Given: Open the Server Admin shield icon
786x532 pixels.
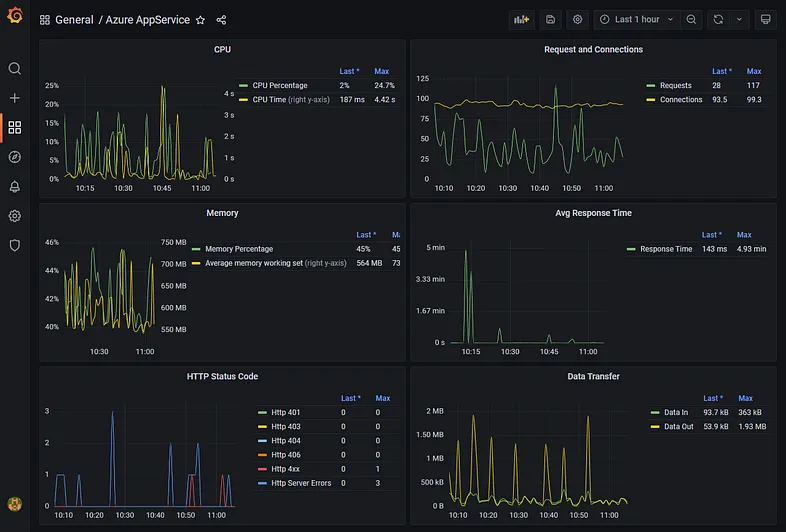Looking at the screenshot, I should point(15,245).
